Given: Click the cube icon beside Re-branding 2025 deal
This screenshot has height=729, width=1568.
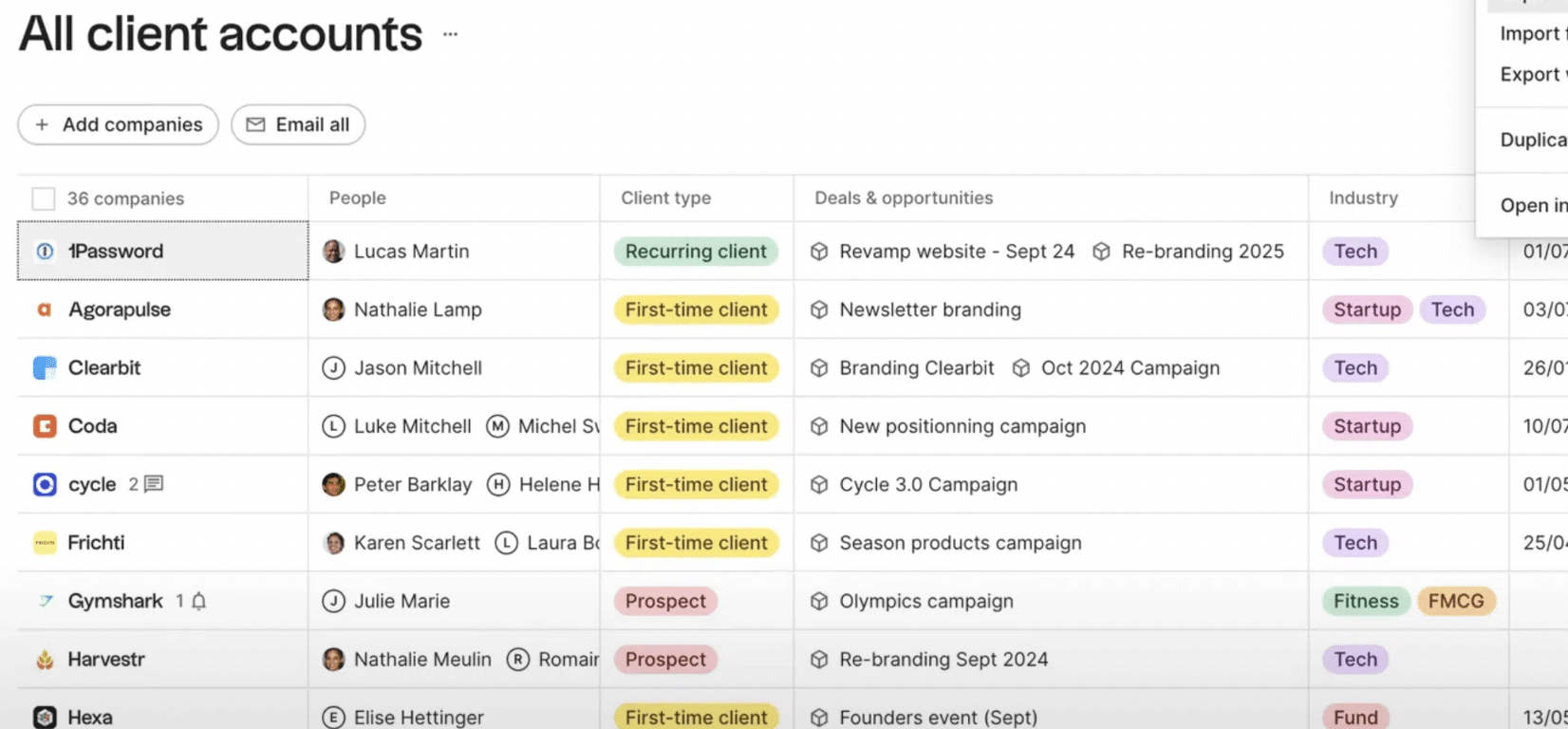Looking at the screenshot, I should (x=1101, y=252).
